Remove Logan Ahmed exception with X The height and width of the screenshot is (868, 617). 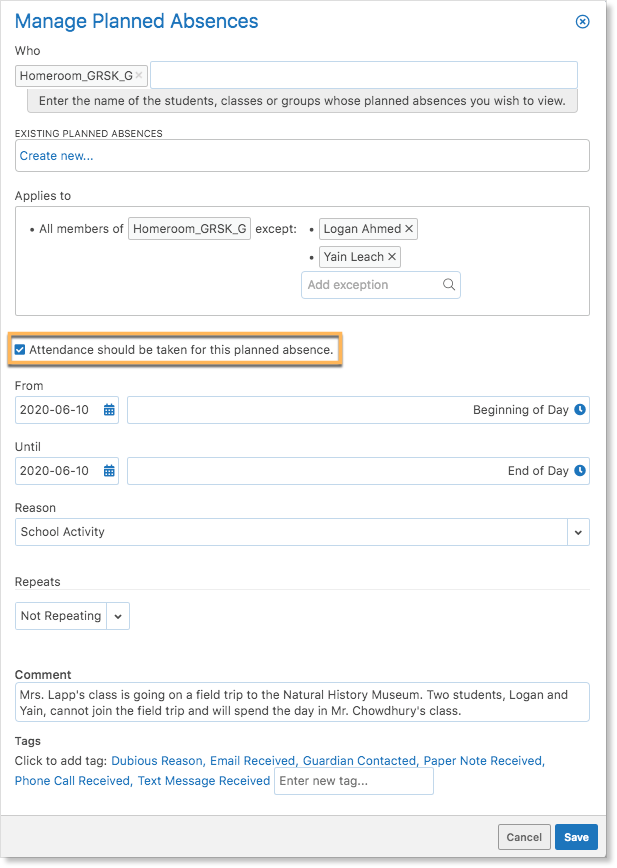pos(409,229)
